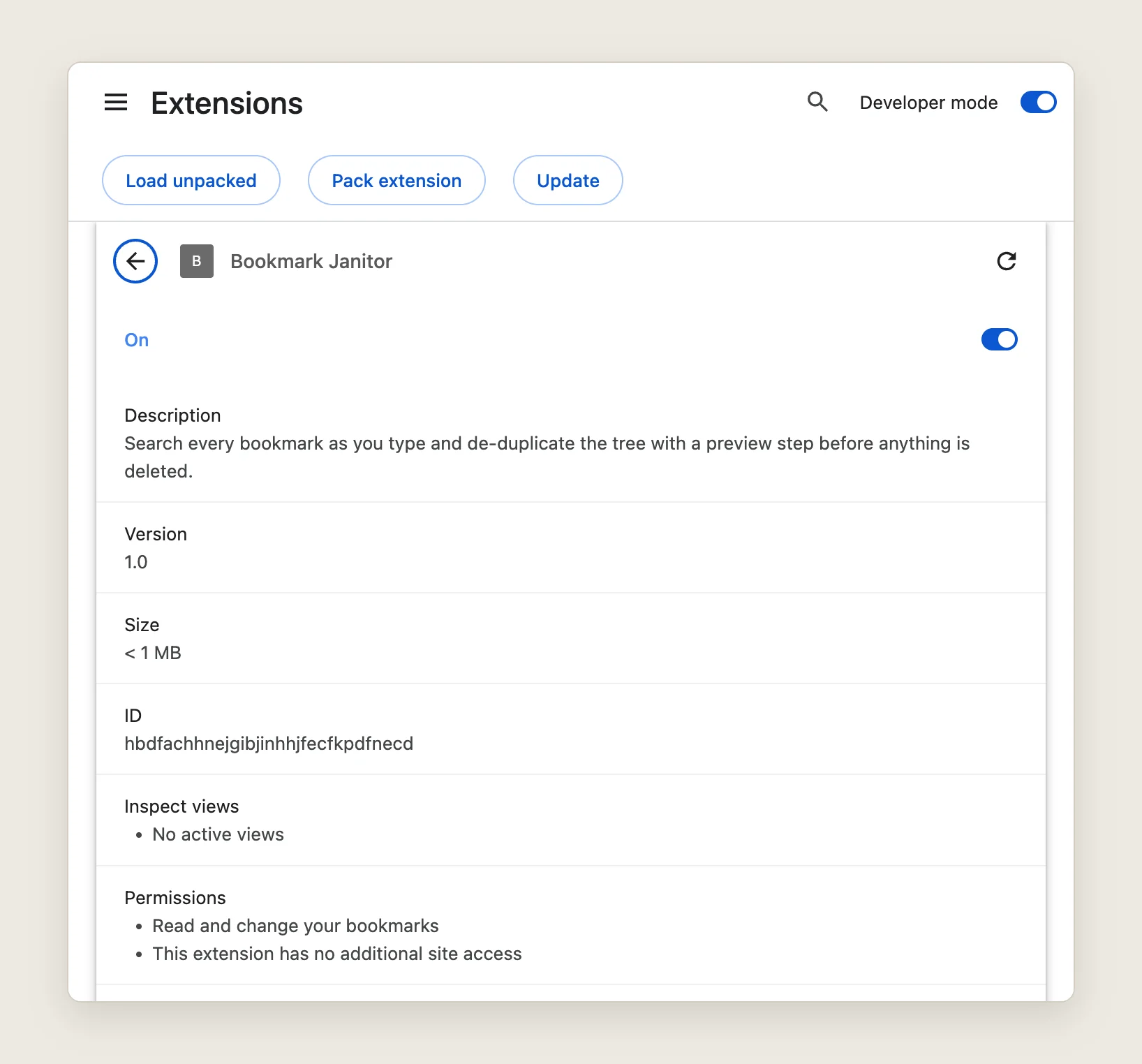This screenshot has height=1064, width=1142.
Task: Click 'Read and change your bookmarks' permission
Action: (x=296, y=926)
